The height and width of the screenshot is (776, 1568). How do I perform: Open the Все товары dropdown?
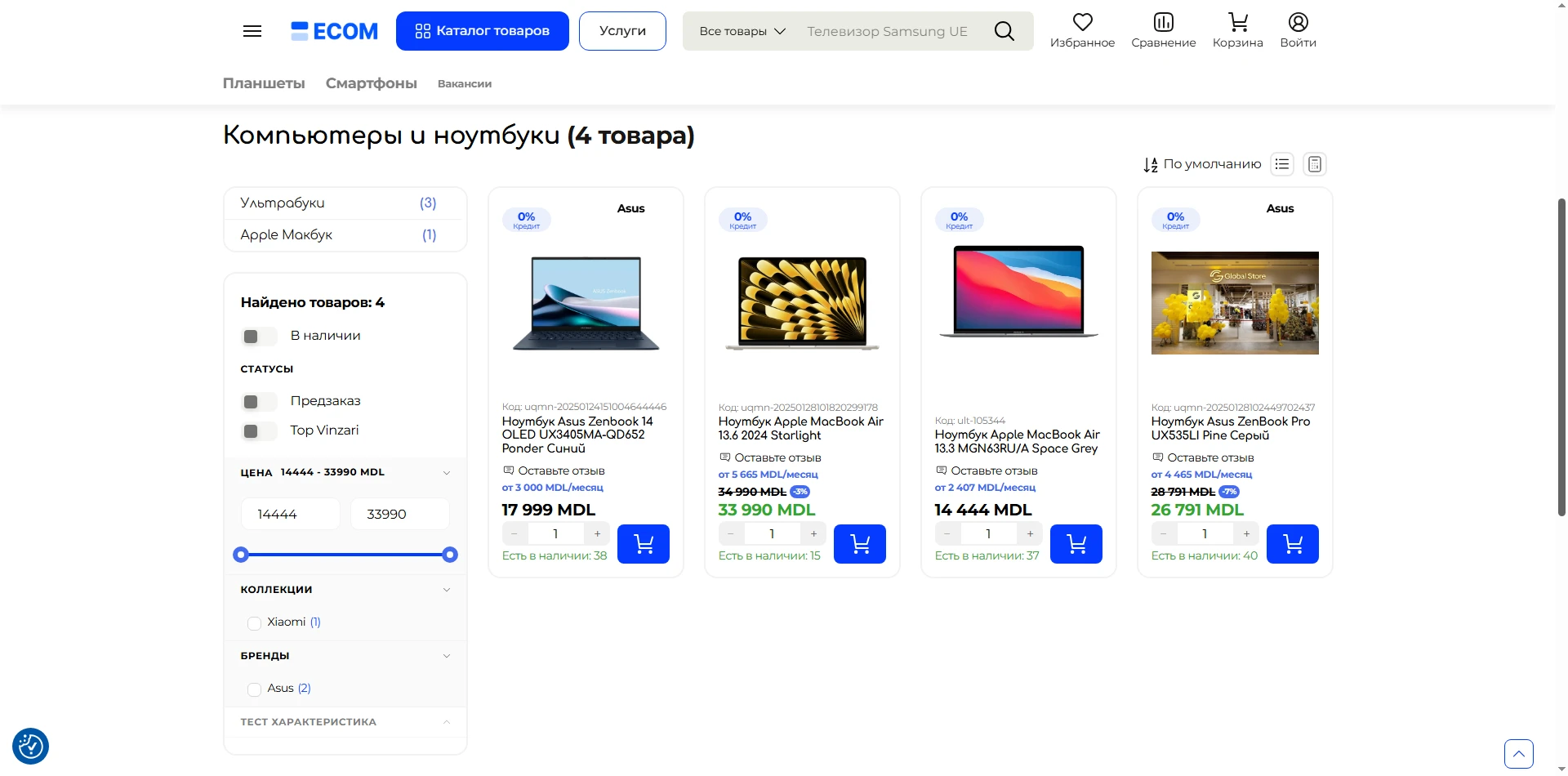(742, 31)
